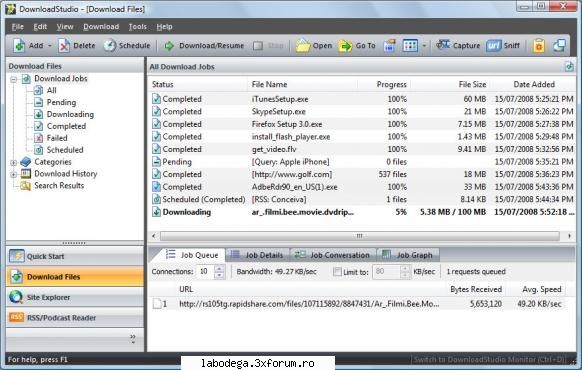This screenshot has height=370, width=582.
Task: Open the RSS/Podcast Reader panel
Action: 75,317
